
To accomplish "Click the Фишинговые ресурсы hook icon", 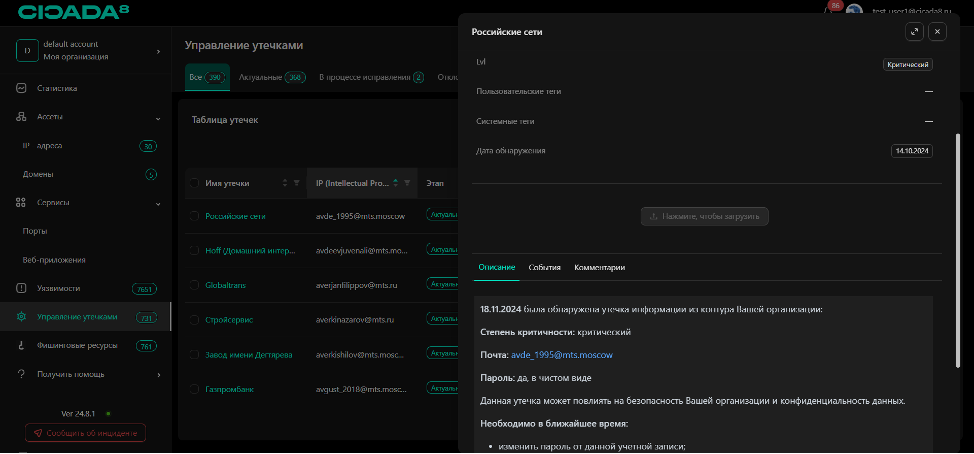I will pos(21,346).
